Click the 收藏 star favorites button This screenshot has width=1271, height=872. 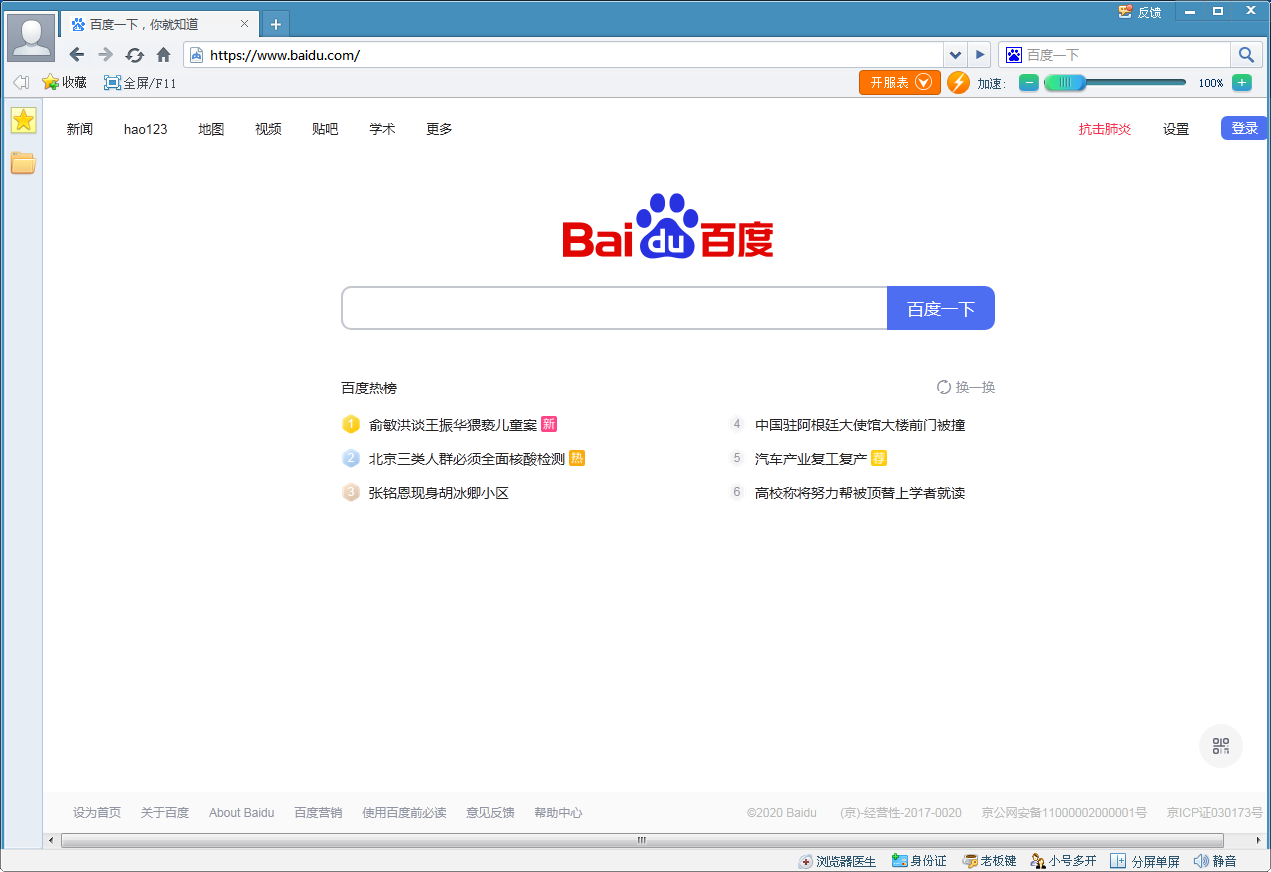65,83
